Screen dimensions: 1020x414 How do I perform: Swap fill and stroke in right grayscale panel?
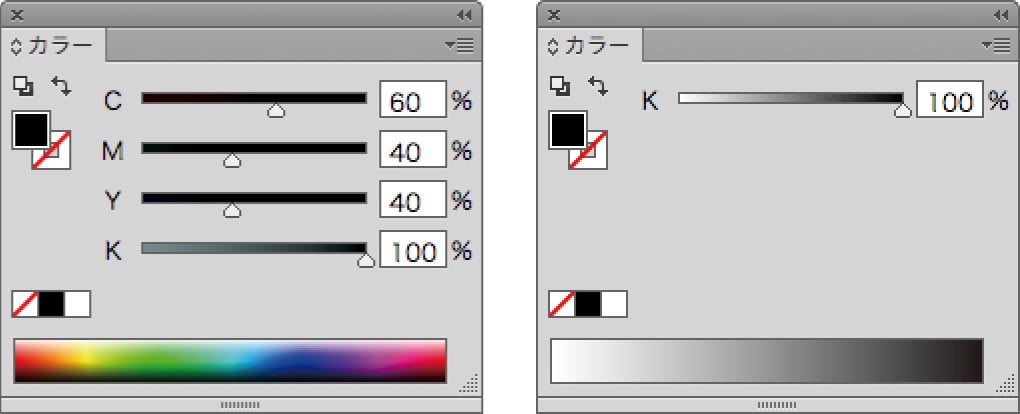point(598,87)
